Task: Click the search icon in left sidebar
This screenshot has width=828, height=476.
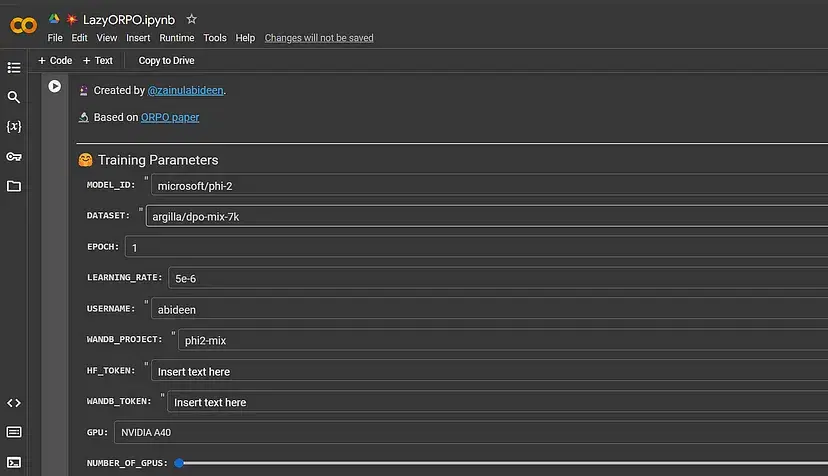Action: point(14,97)
